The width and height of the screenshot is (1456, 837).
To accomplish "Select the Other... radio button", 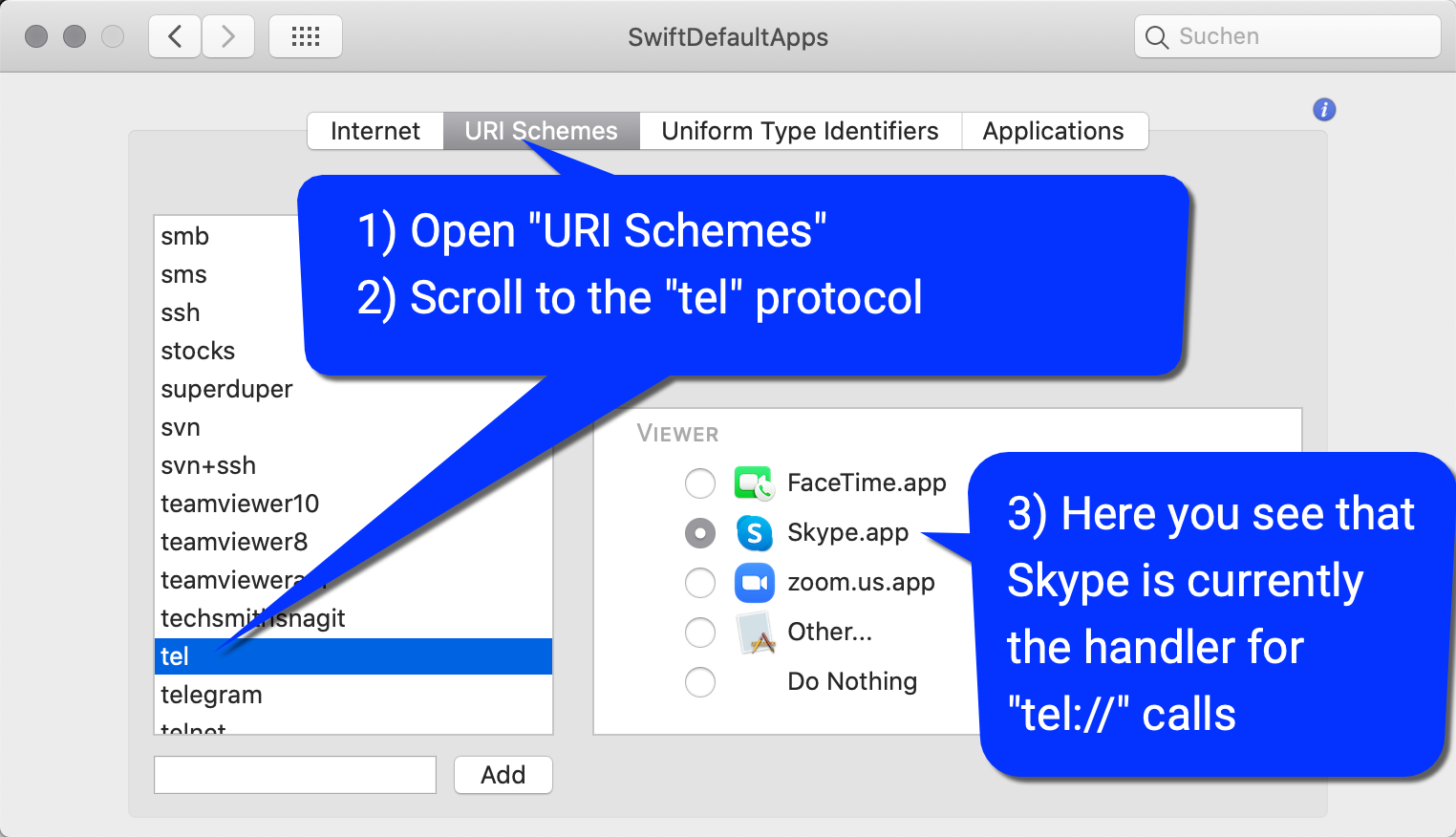I will (700, 633).
